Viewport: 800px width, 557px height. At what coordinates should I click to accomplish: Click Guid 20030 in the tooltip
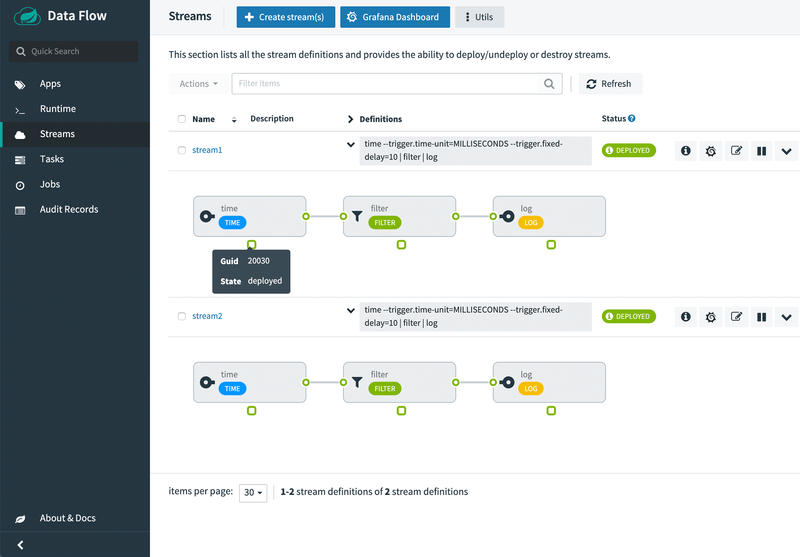click(245, 261)
